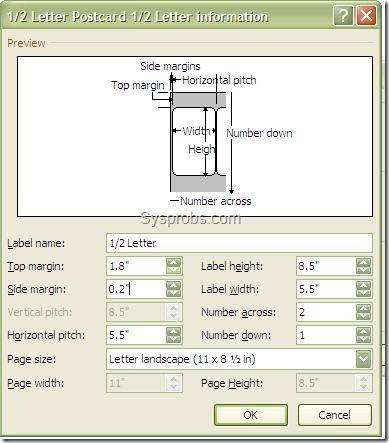The height and width of the screenshot is (443, 389).
Task: Click the disabled Page width field
Action: [144, 383]
